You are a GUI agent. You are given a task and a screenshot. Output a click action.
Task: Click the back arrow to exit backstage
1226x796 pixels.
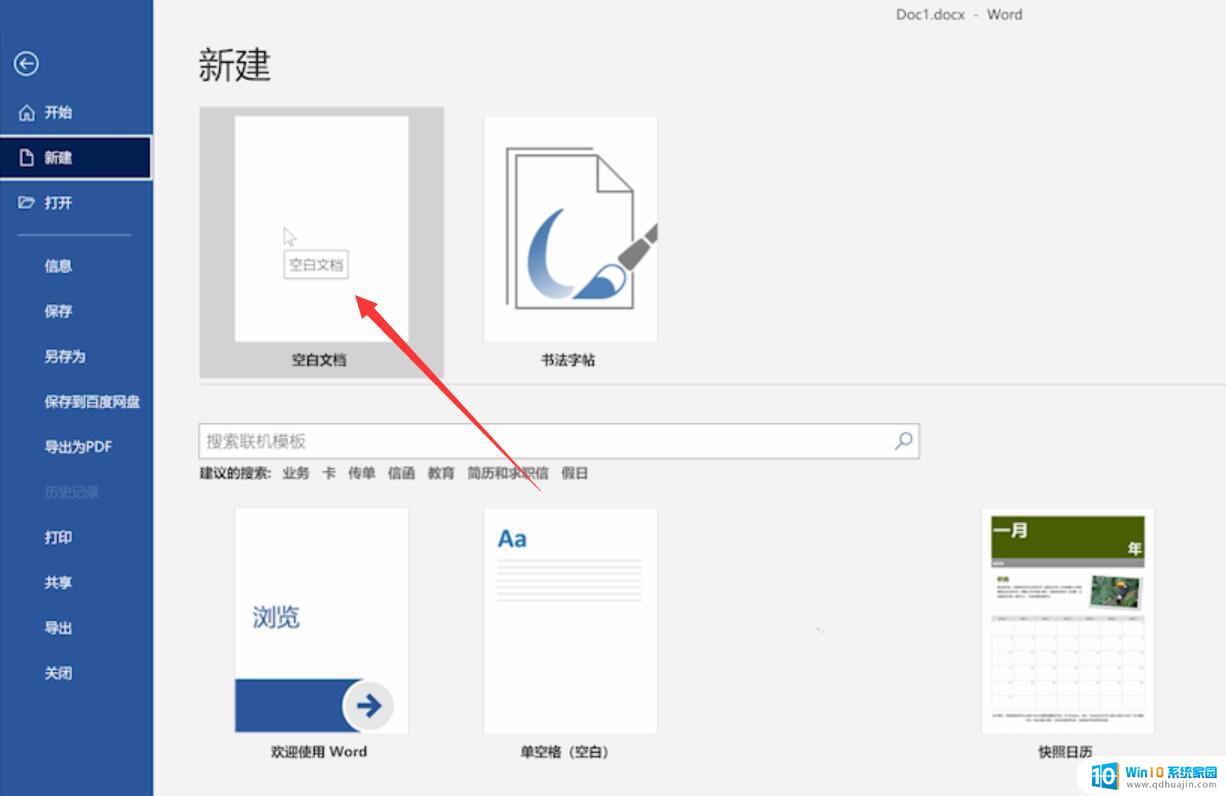(26, 64)
